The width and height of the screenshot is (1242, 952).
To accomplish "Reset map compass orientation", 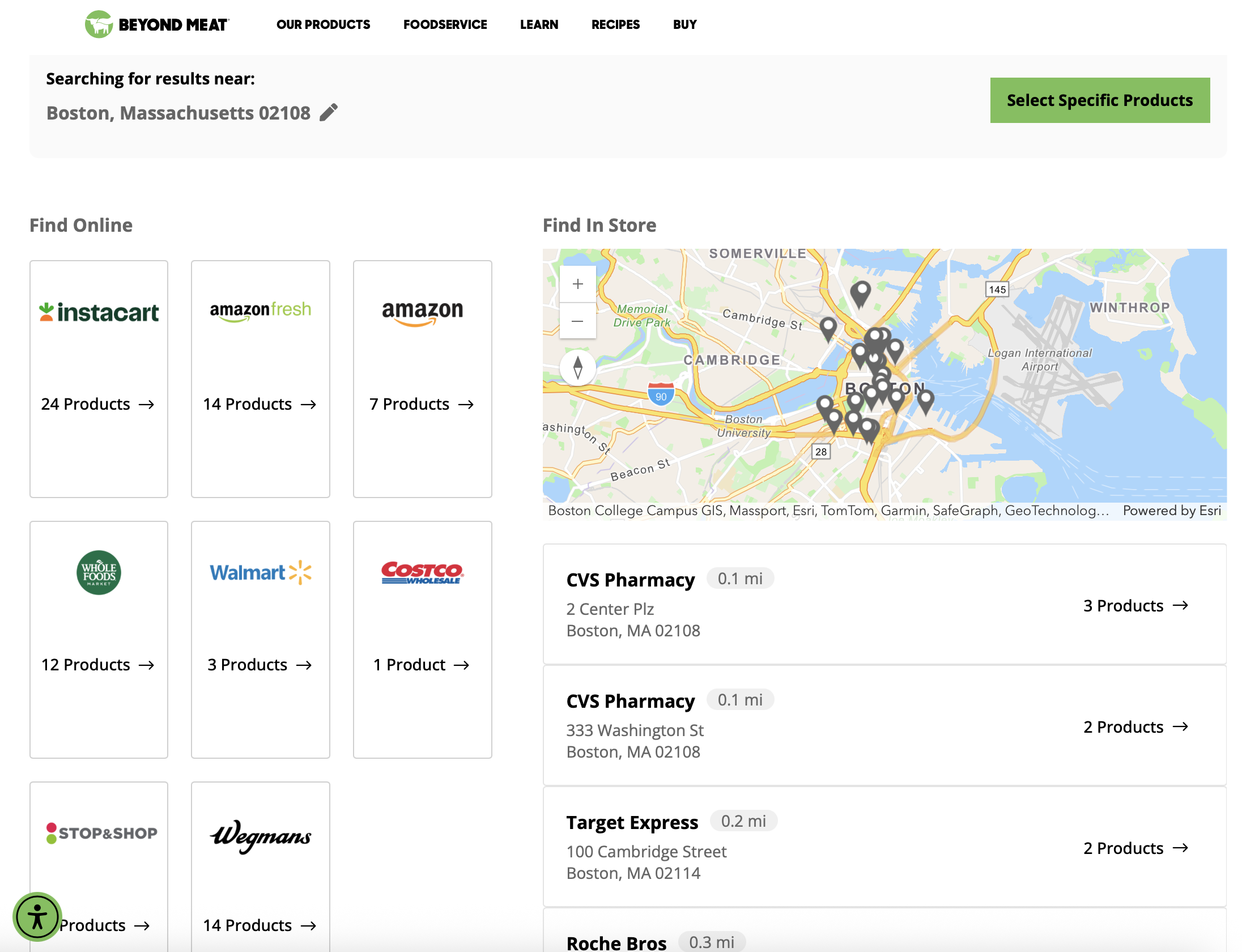I will click(x=577, y=367).
